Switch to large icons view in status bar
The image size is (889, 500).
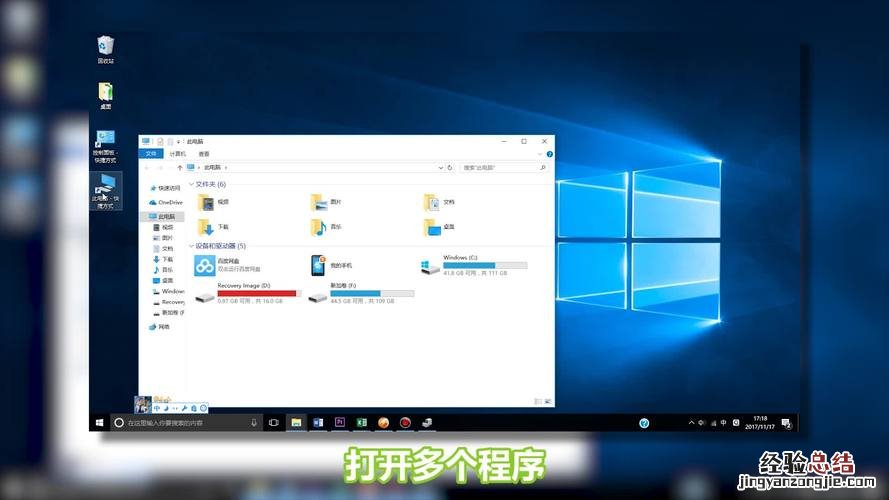click(548, 401)
